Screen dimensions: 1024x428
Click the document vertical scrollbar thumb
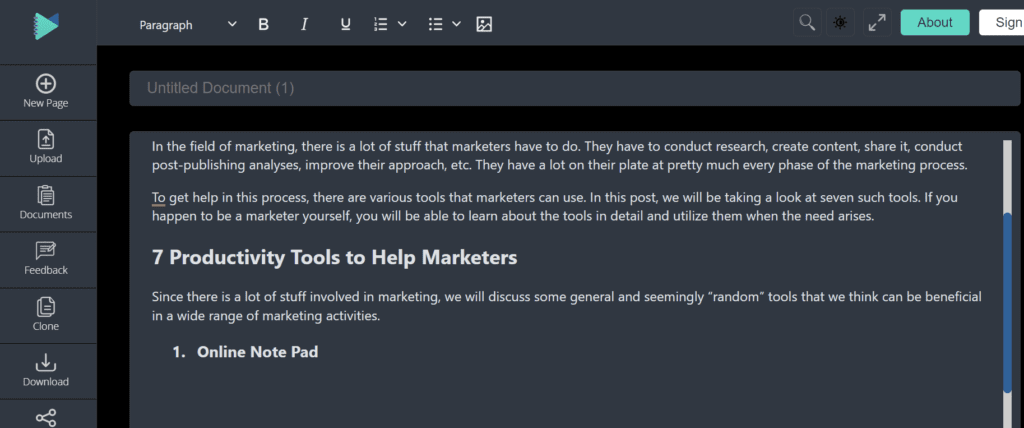point(1007,303)
